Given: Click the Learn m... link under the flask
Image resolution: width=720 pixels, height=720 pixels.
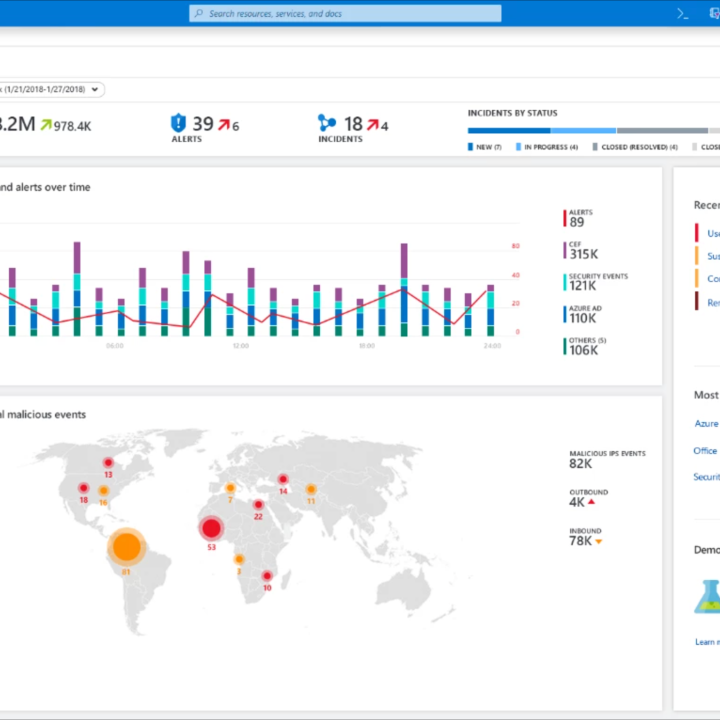Looking at the screenshot, I should point(707,642).
